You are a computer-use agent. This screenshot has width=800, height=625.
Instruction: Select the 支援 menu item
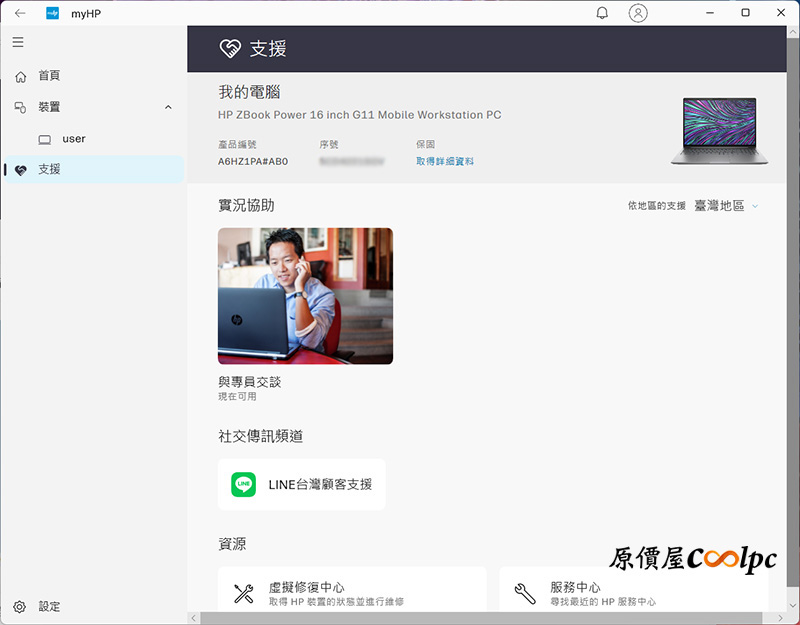click(95, 169)
